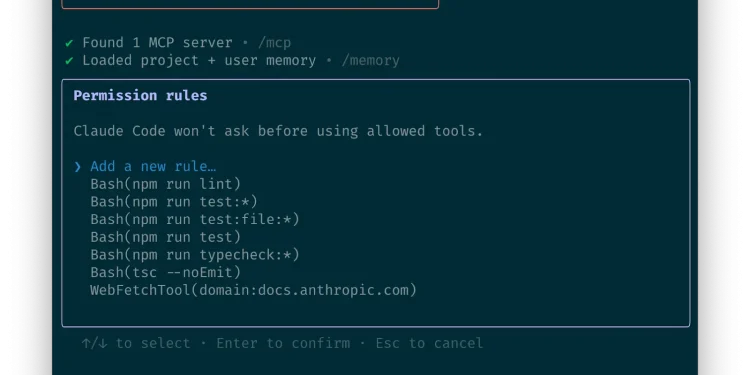The image size is (750, 375).
Task: Click the 'Esc to cancel' hint
Action: click(430, 343)
